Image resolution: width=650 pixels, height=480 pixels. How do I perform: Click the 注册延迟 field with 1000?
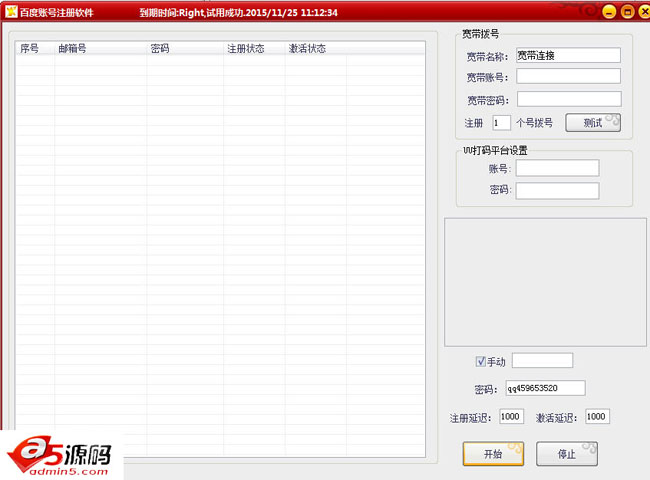pos(511,417)
